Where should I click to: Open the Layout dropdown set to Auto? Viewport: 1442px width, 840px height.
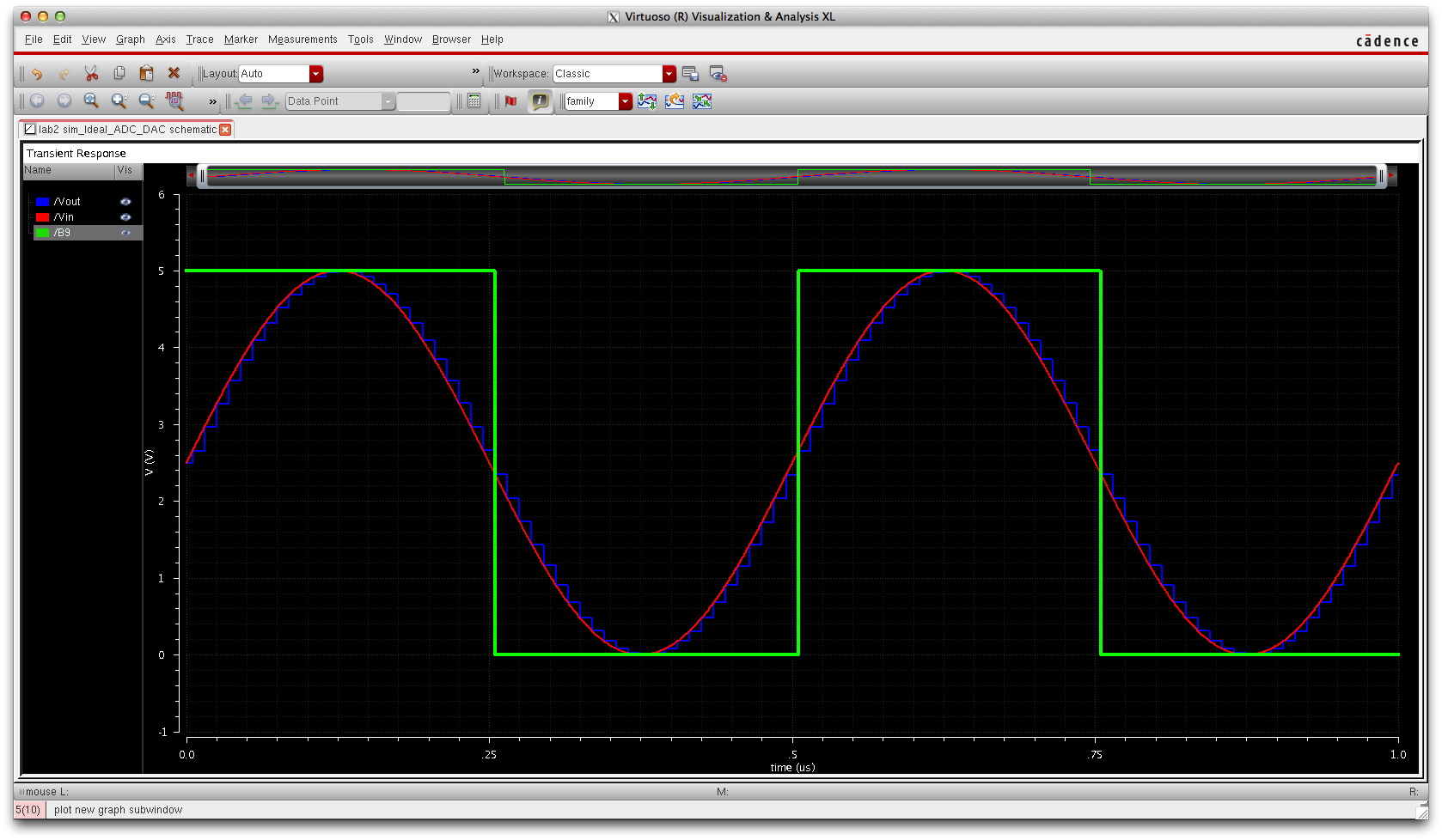(315, 74)
